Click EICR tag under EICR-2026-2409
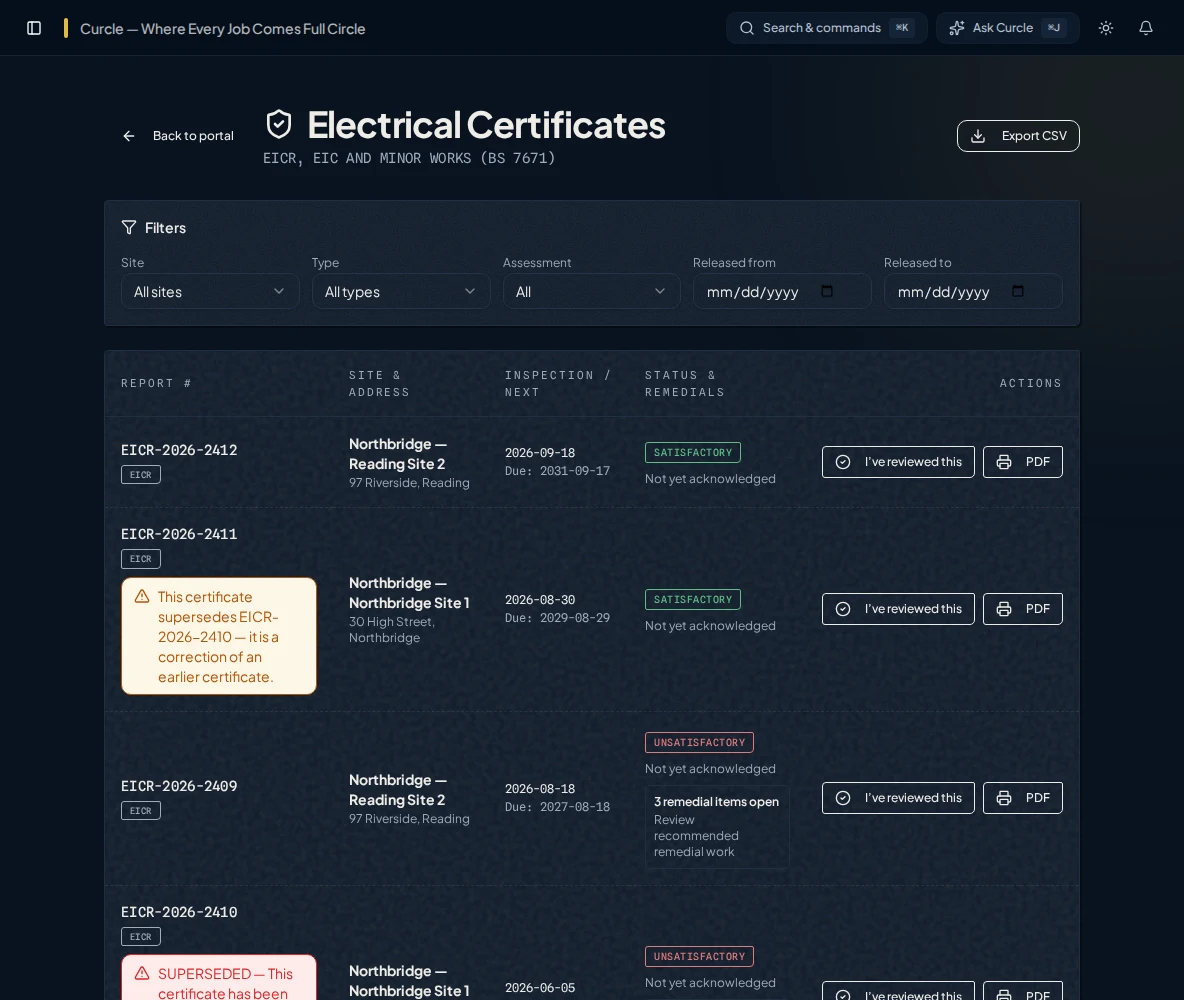 140,810
